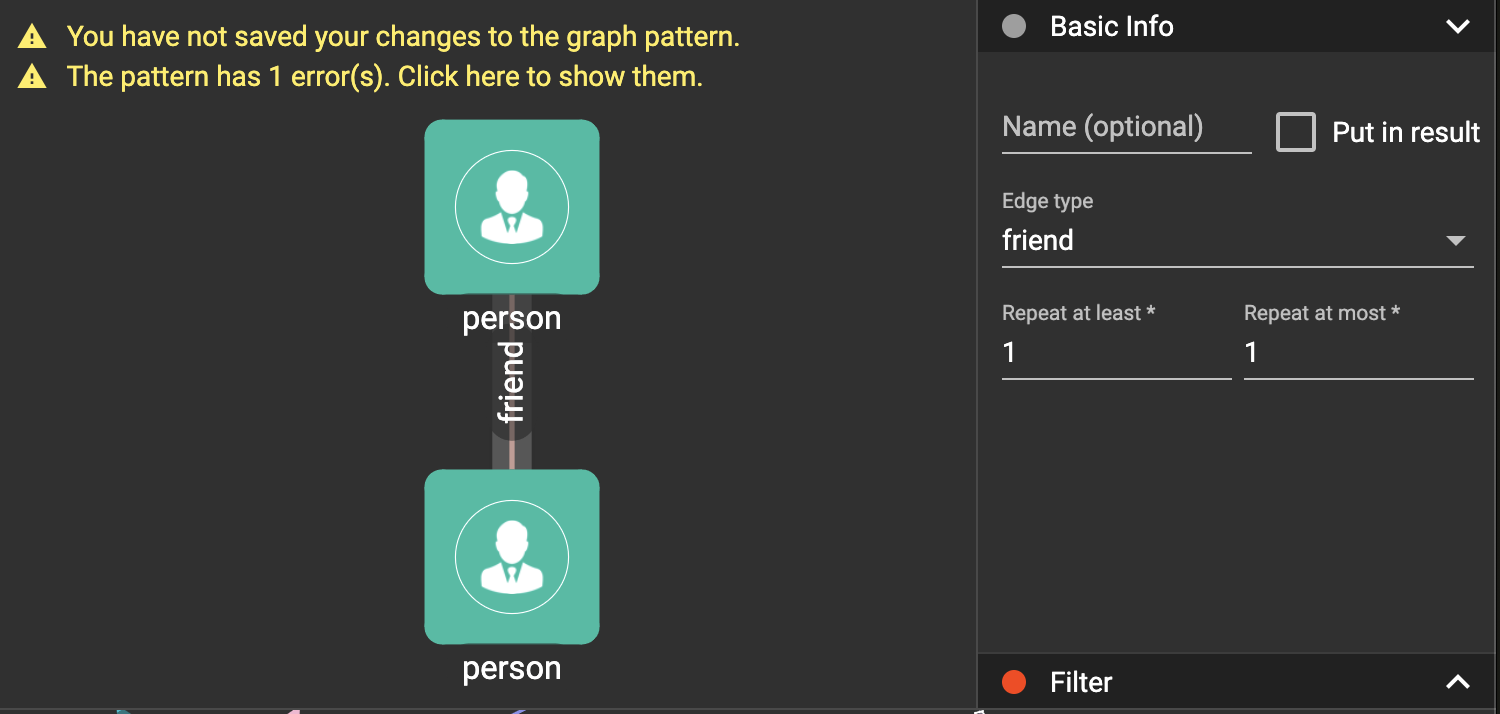The height and width of the screenshot is (714, 1500).
Task: Click the unsaved changes warning message
Action: 403,38
